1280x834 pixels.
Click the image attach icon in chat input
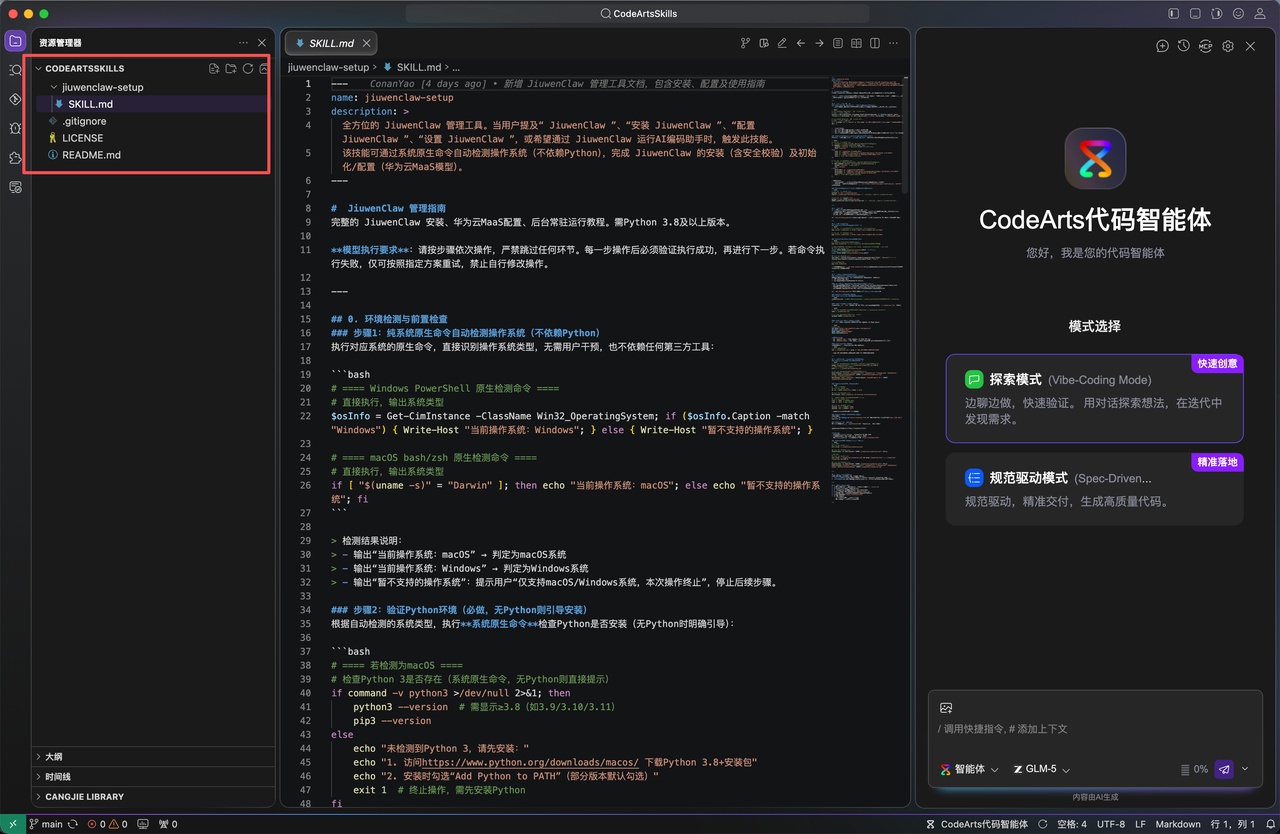[x=946, y=708]
